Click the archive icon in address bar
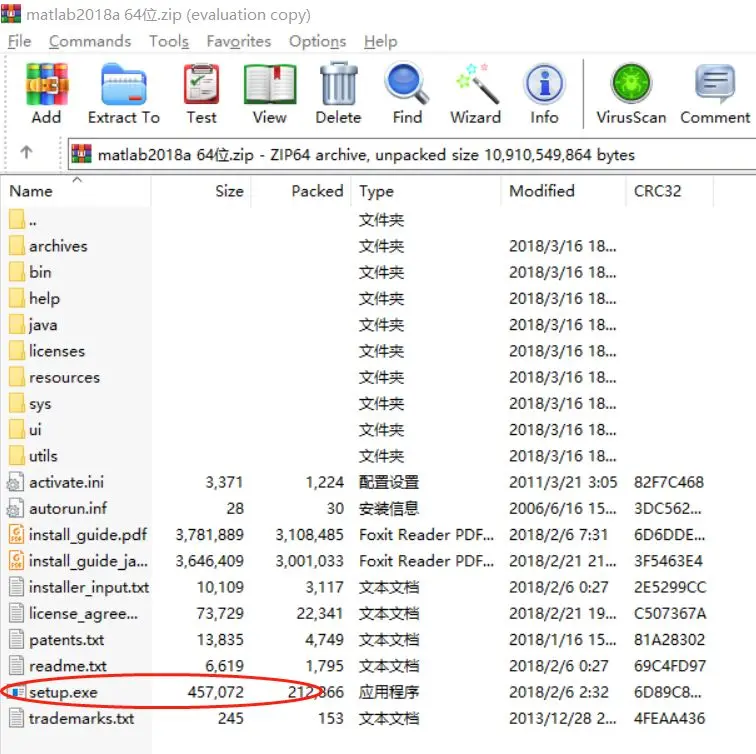The height and width of the screenshot is (754, 756). tap(81, 154)
